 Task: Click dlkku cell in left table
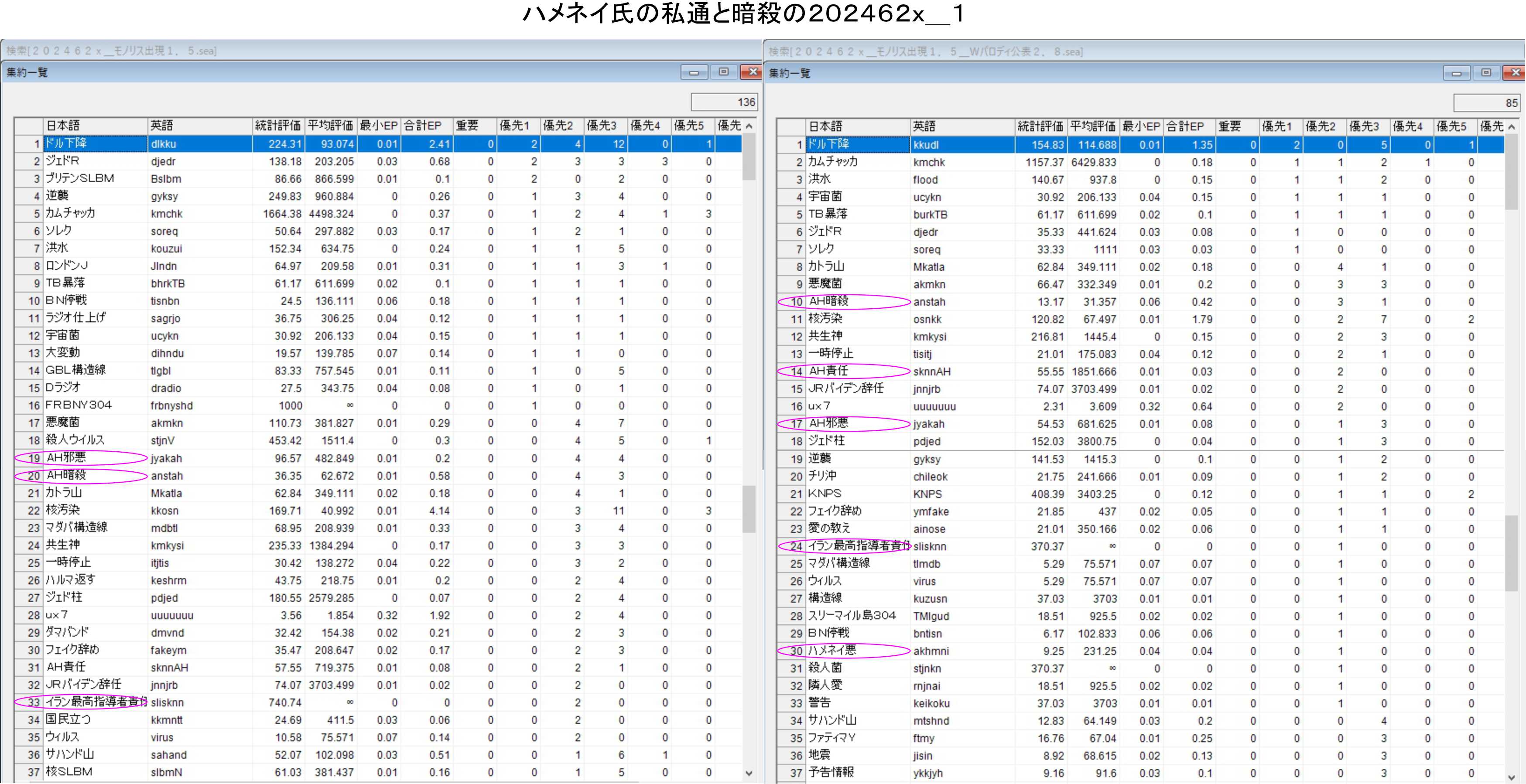200,143
